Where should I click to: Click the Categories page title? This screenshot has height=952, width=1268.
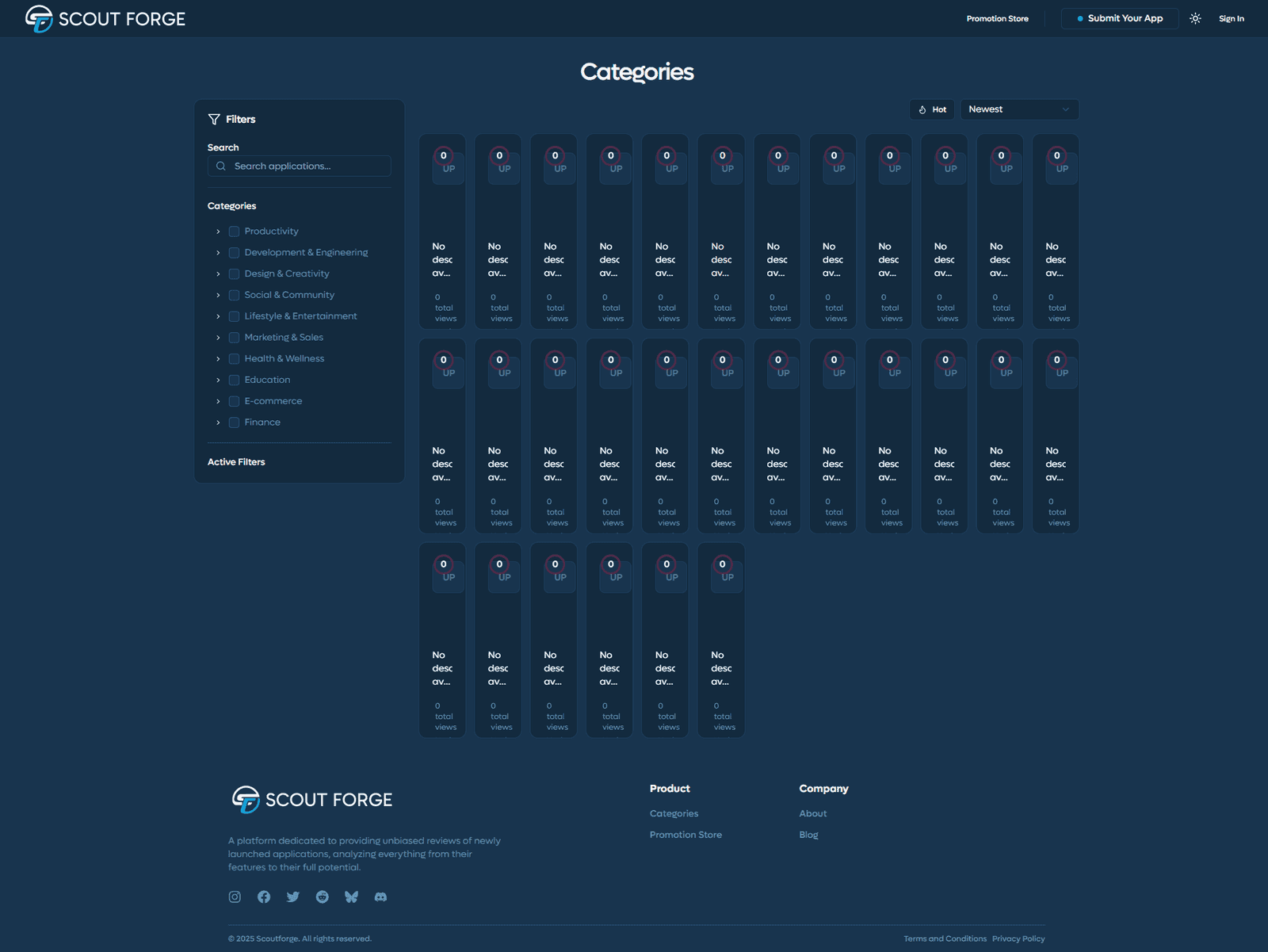pos(636,72)
